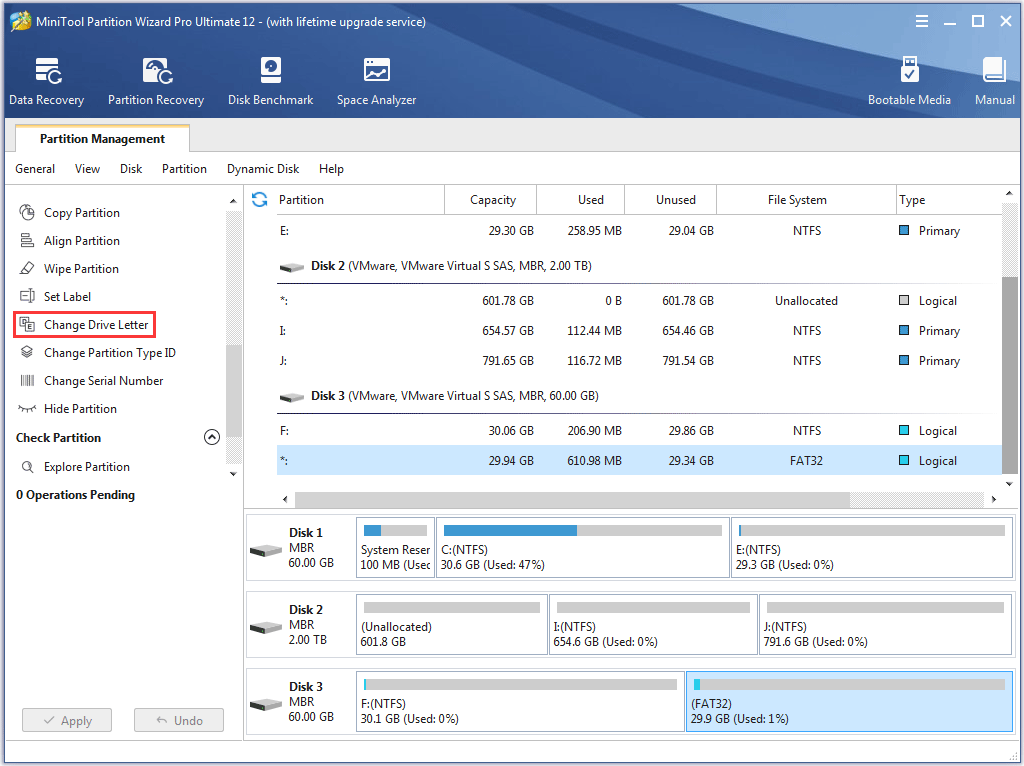Open the Help menu
Screen dimensions: 1024x766
[331, 169]
